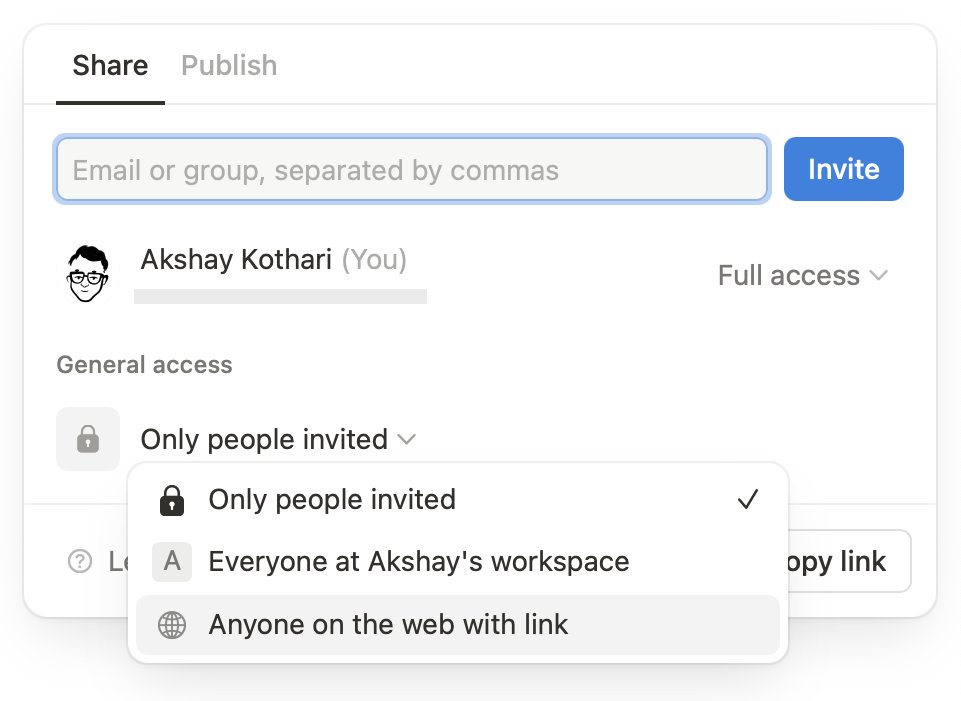Viewport: 961px width, 701px height.
Task: Click Akshay Kothari's avatar picture
Action: pyautogui.click(x=88, y=274)
